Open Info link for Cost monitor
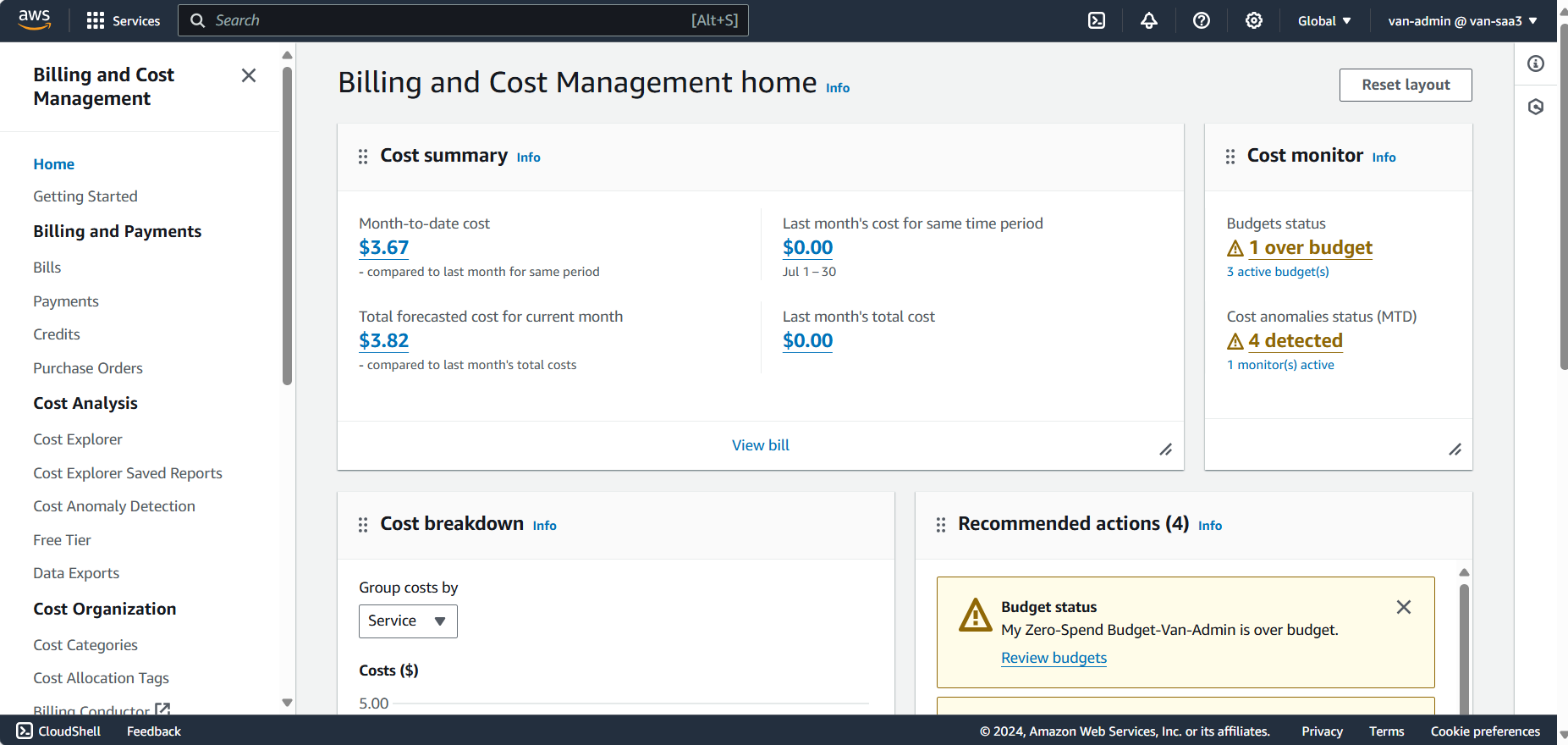 pyautogui.click(x=1384, y=157)
